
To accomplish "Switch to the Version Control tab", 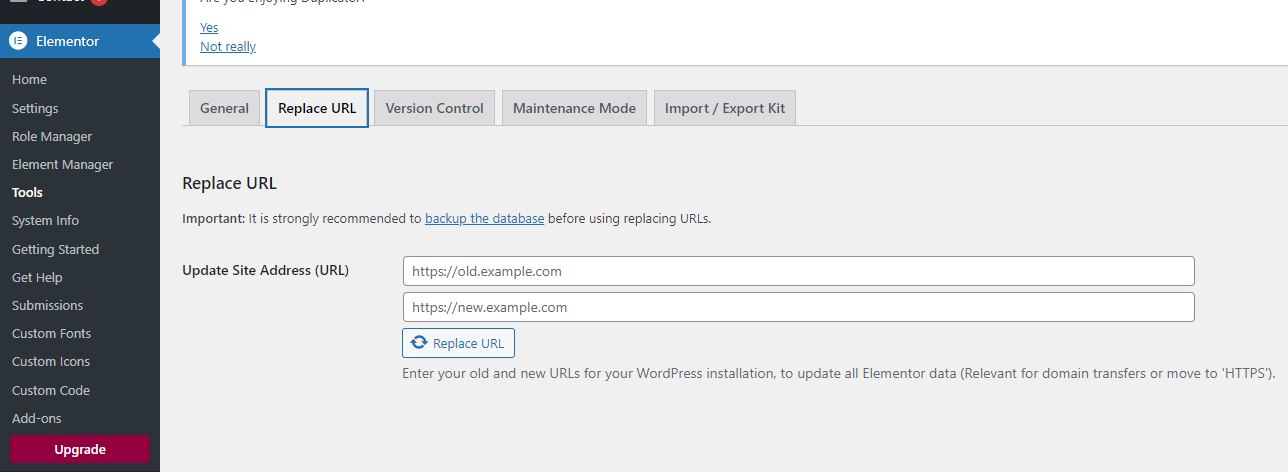I will click(434, 108).
